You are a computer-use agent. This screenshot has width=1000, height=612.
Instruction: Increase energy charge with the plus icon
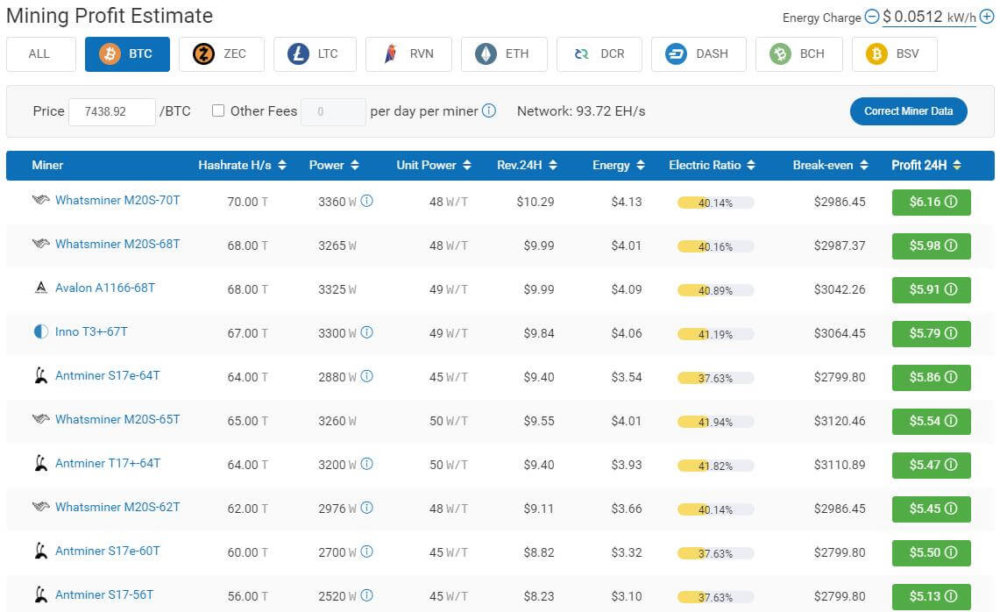(x=986, y=17)
